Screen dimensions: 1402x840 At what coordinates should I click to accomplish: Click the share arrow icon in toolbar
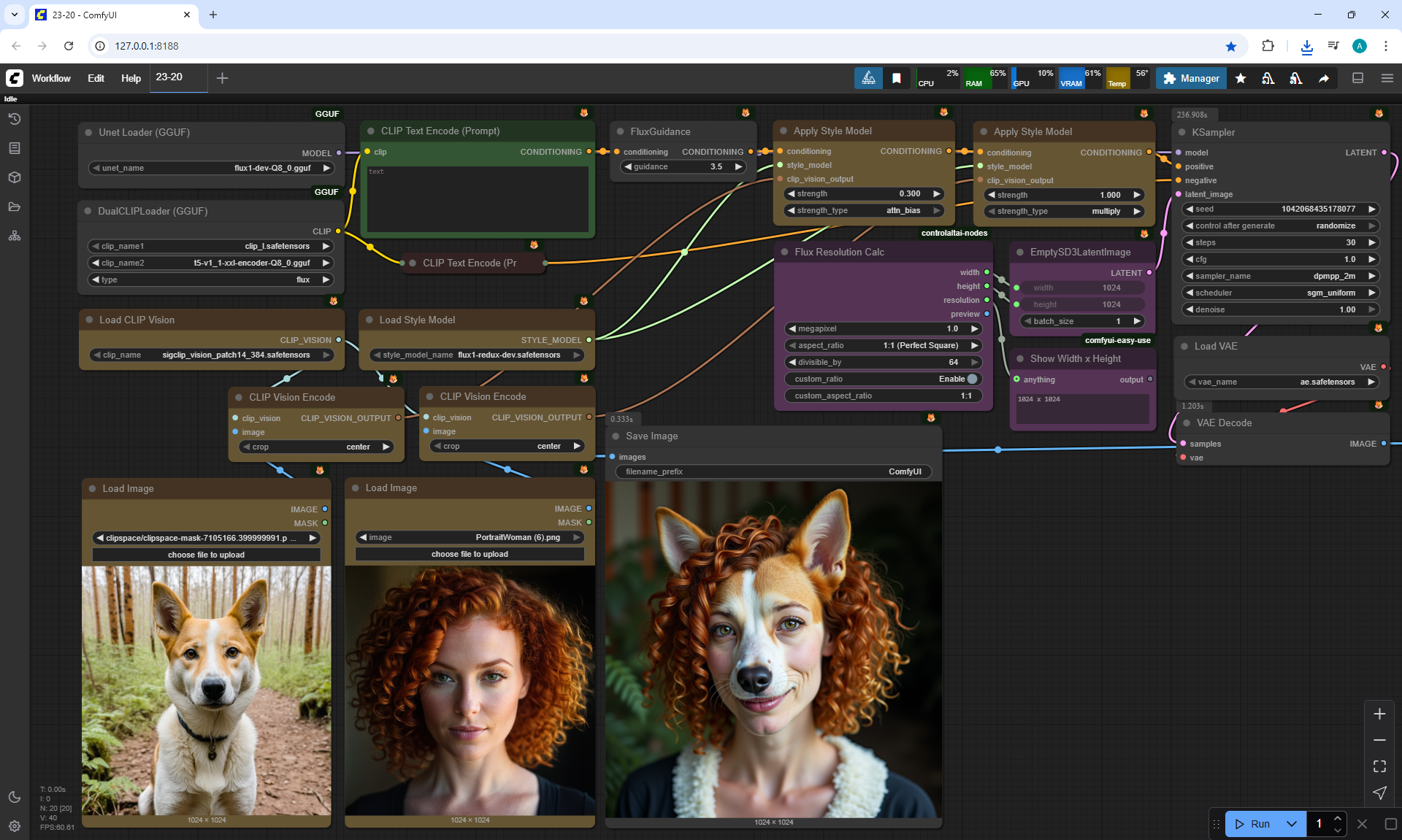(1323, 78)
